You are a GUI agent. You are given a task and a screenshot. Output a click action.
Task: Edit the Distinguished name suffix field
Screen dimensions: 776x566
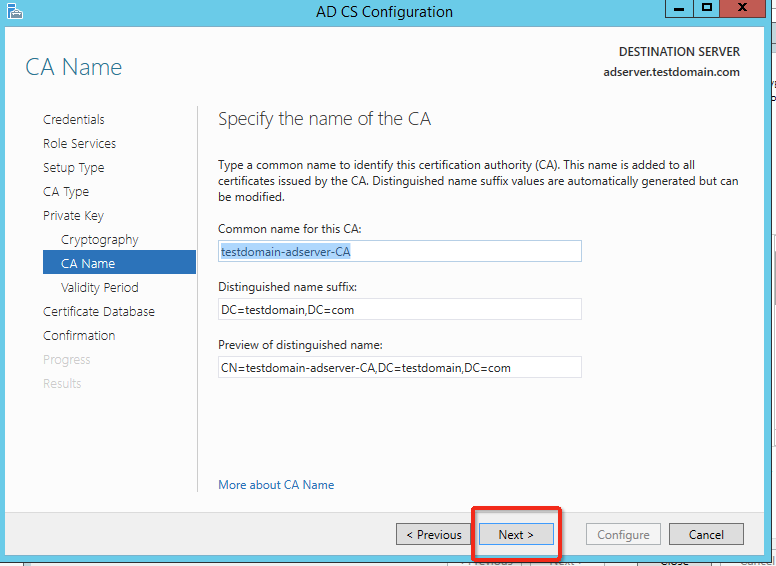399,309
